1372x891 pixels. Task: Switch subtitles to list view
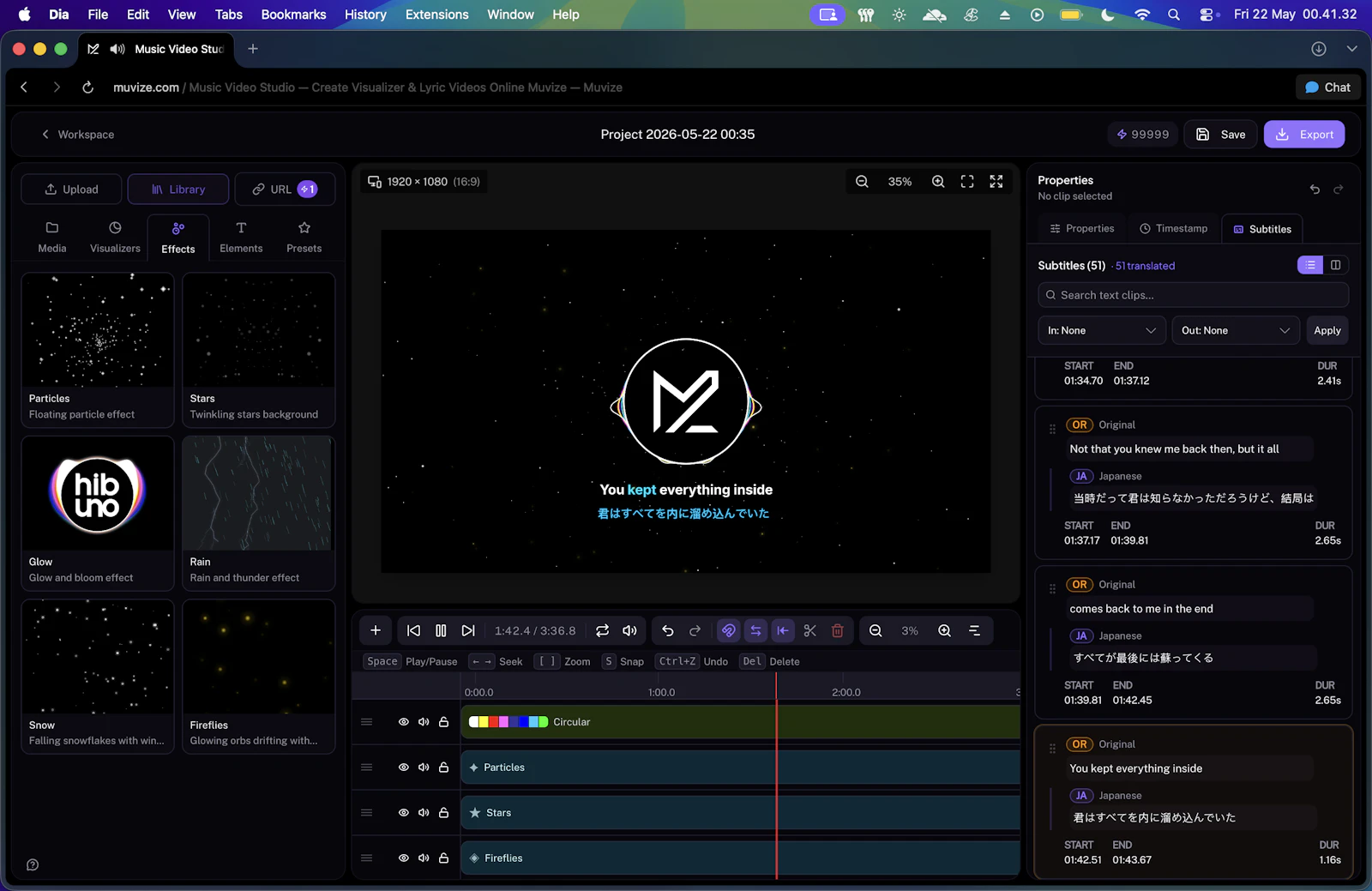(x=1310, y=265)
